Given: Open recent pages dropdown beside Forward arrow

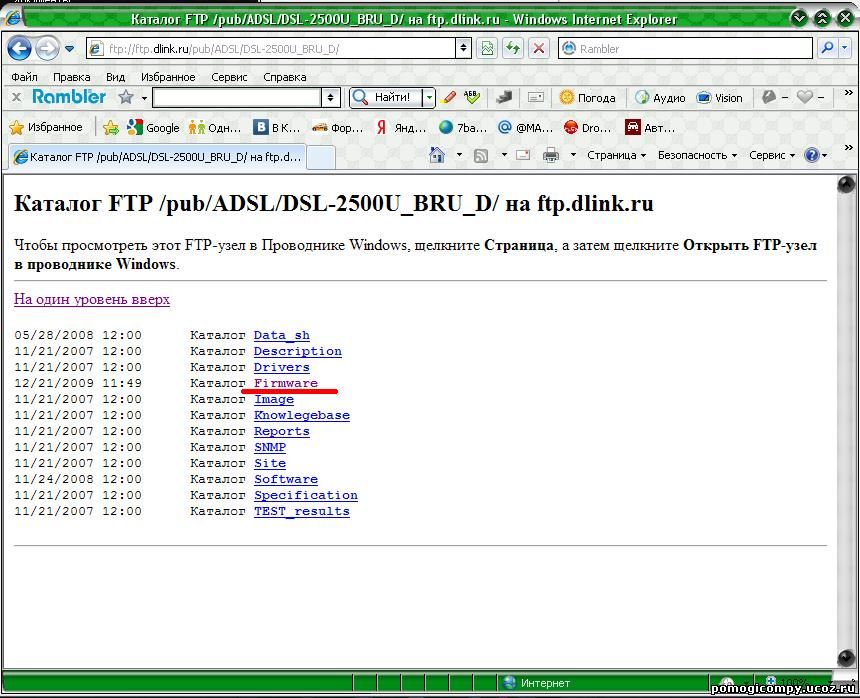Looking at the screenshot, I should (x=70, y=49).
